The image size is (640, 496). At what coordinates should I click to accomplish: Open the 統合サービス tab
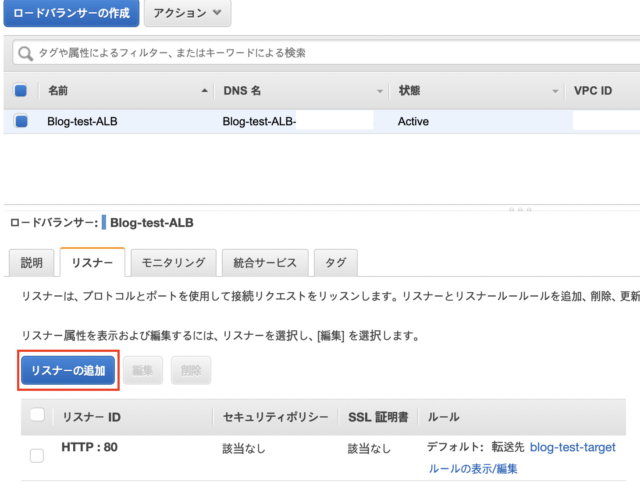coord(265,262)
